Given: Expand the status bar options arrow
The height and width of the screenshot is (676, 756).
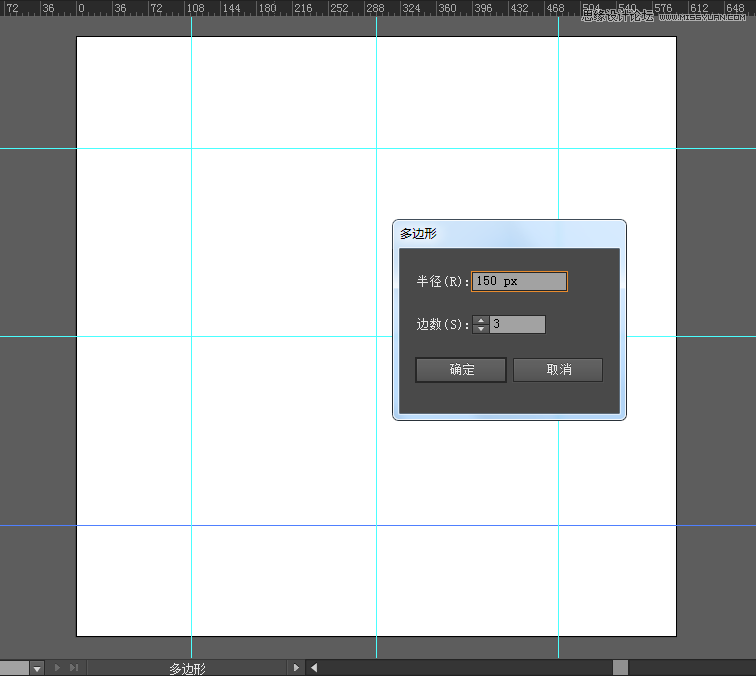Looking at the screenshot, I should (x=296, y=668).
